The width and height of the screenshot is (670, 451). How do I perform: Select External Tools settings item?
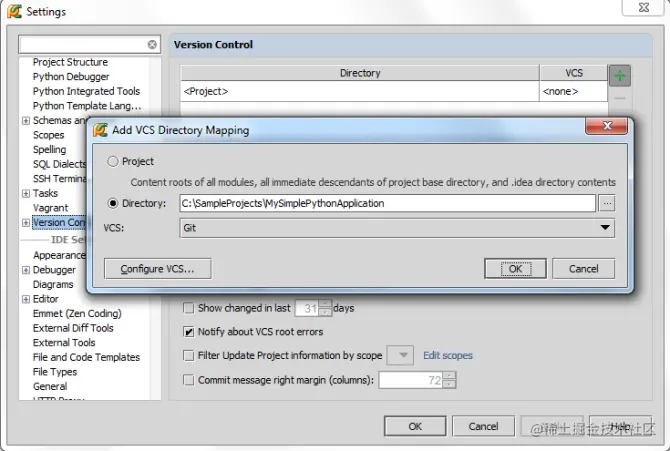64,343
